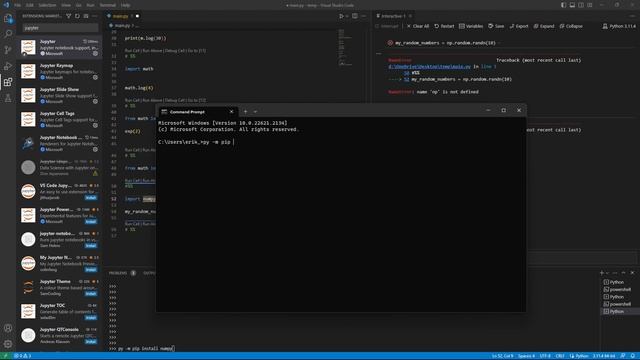Viewport: 640px width, 360px height.
Task: Open errors and warnings status bar item
Action: click(x=22, y=356)
